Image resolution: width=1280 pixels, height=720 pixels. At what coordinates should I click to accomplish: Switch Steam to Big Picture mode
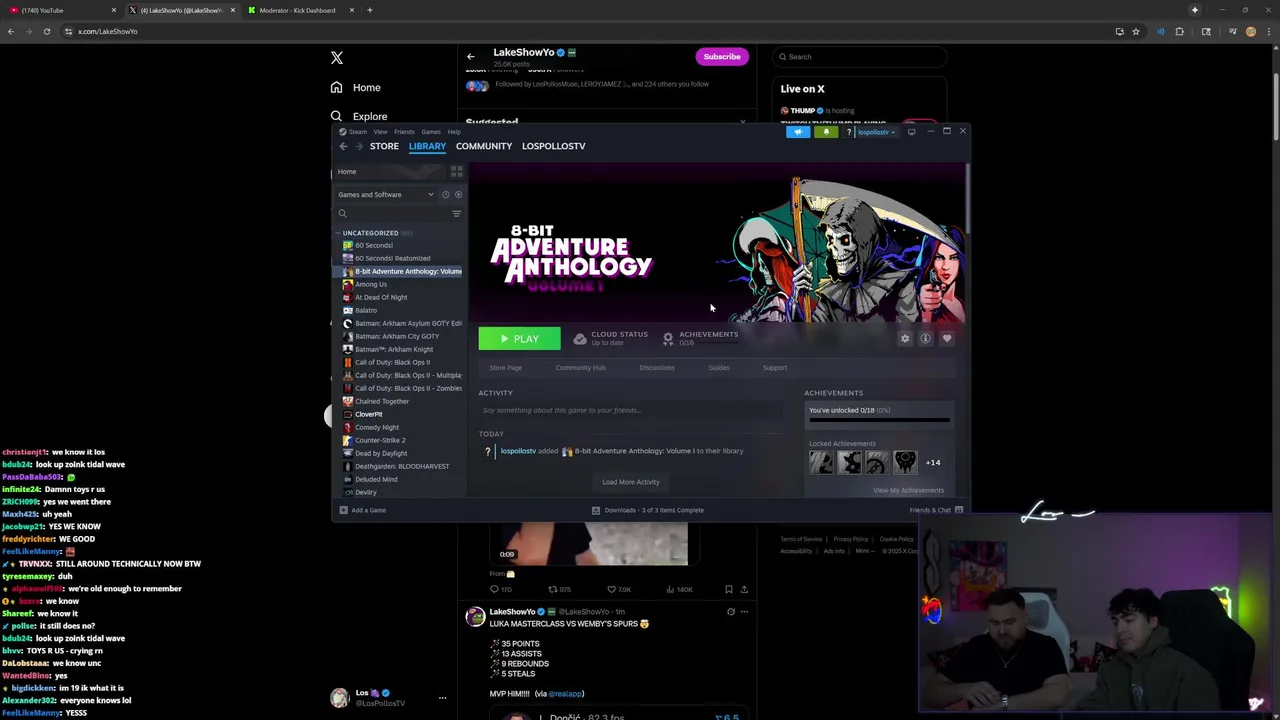[x=911, y=132]
